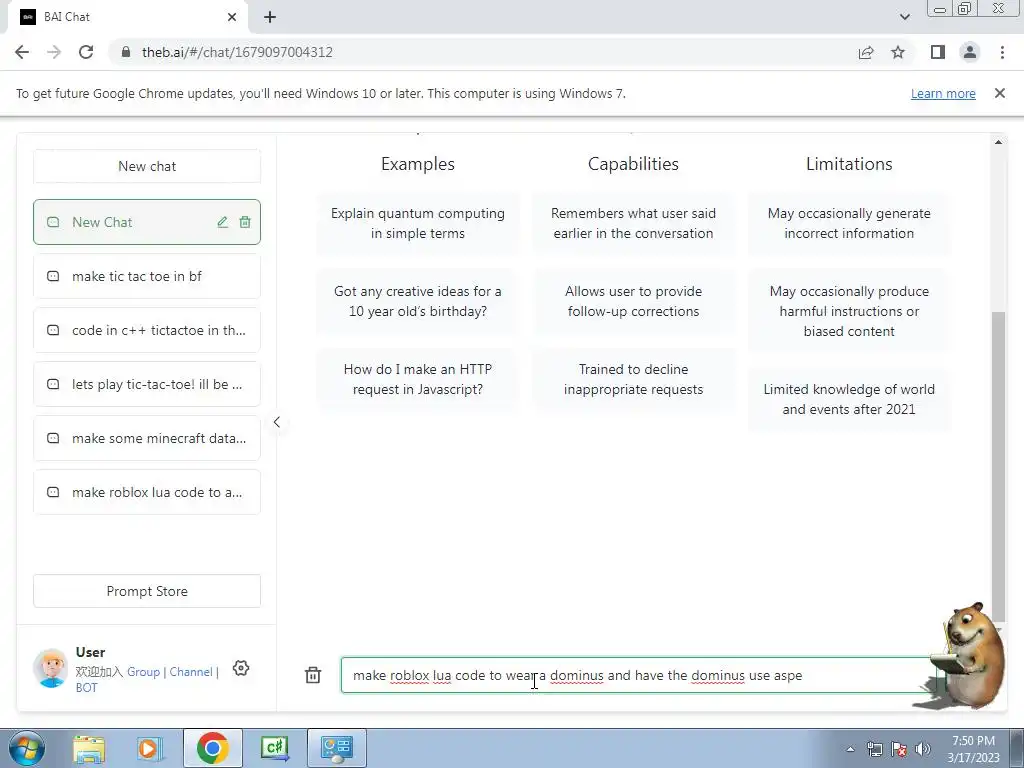1024x768 pixels.
Task: Click 'Trained to decline inappropriate requests' card
Action: pyautogui.click(x=633, y=379)
